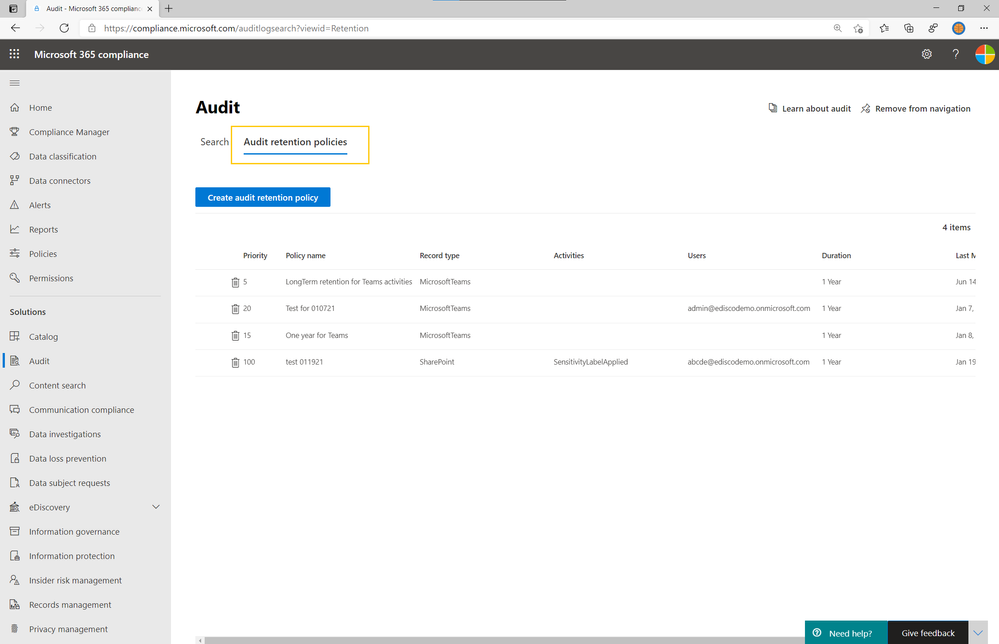This screenshot has height=644, width=999.
Task: Open the account profile picture
Action: click(x=984, y=54)
